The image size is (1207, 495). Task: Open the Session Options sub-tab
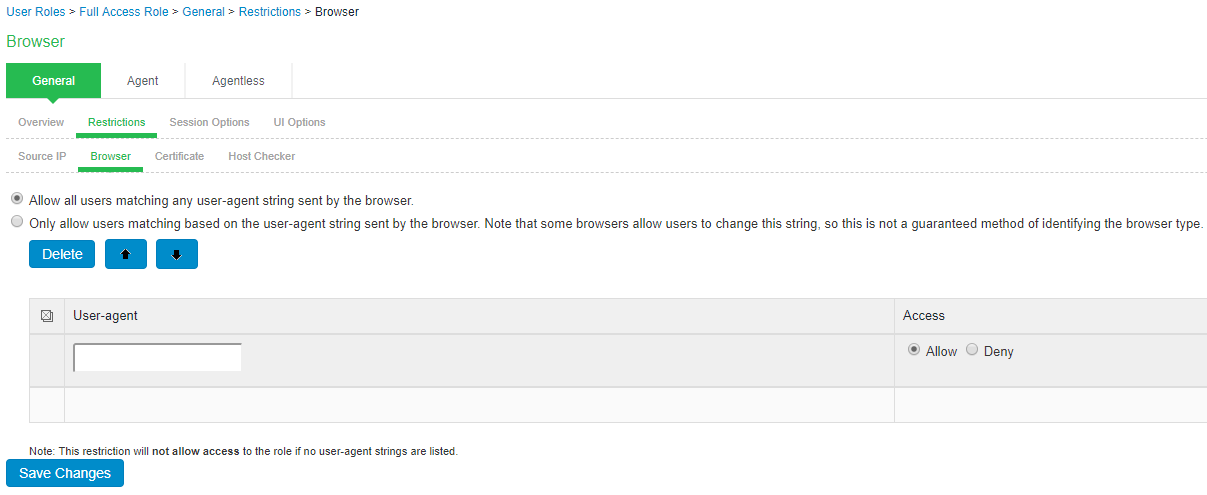(209, 122)
